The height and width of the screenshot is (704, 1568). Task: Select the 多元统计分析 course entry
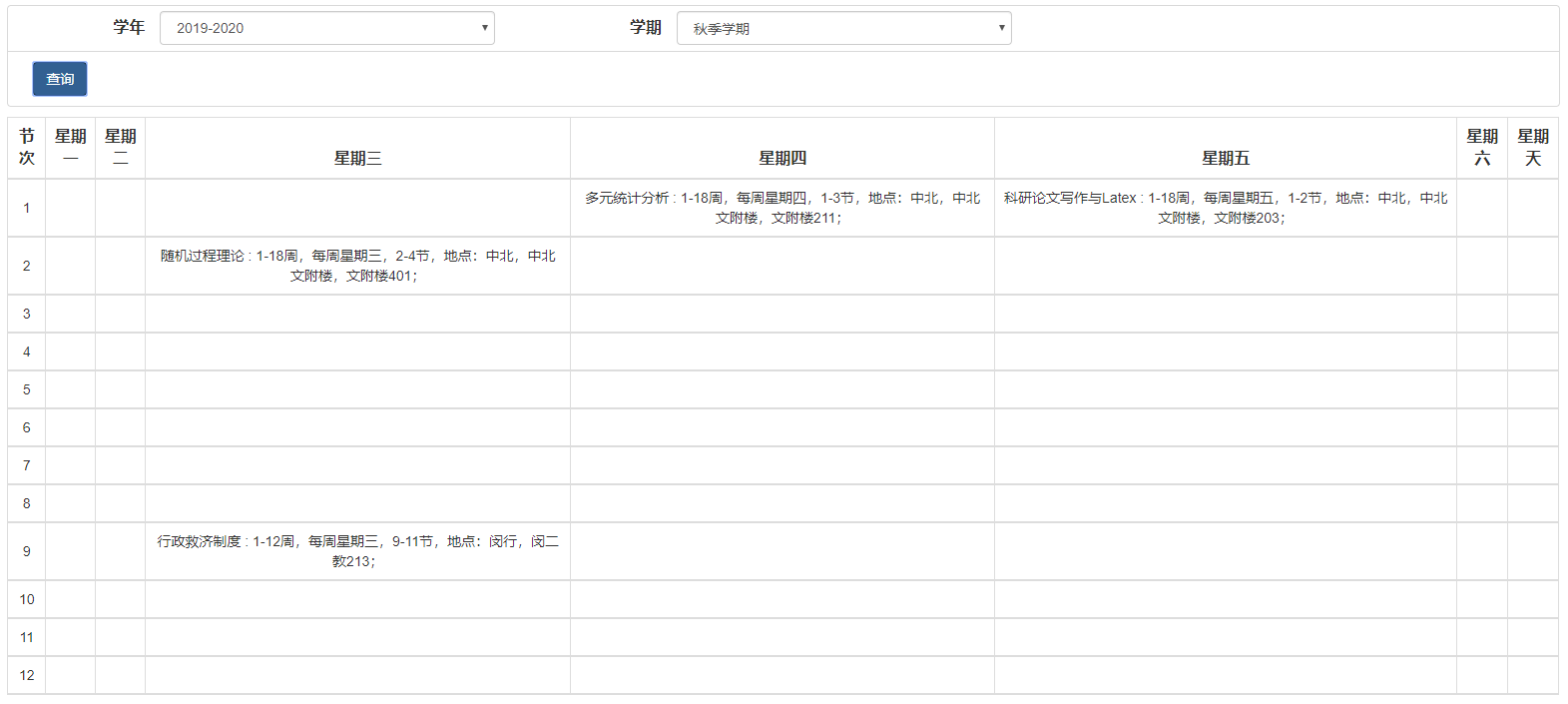782,208
